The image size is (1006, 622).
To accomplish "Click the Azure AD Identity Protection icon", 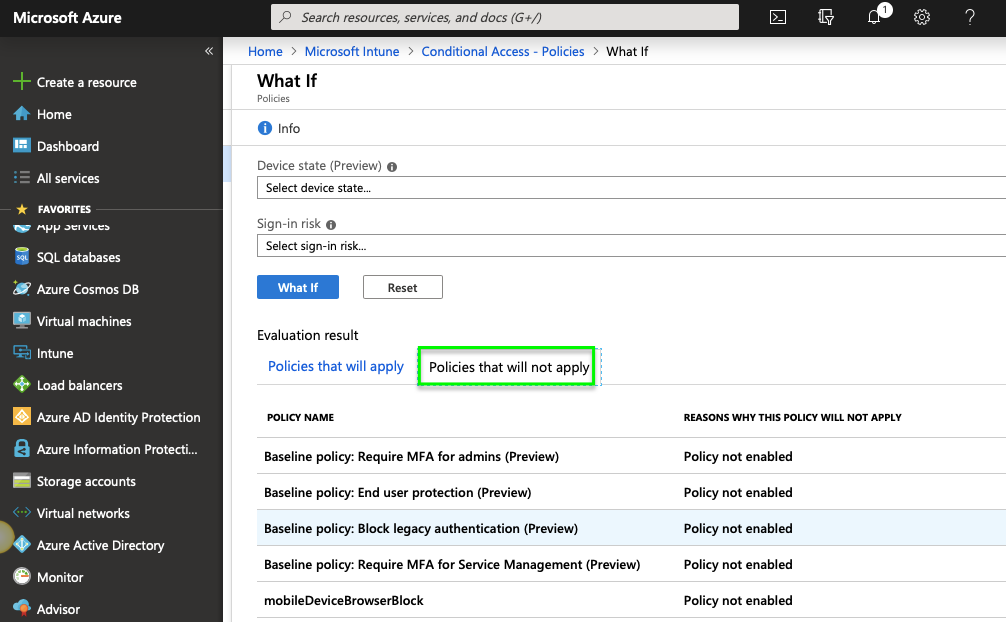I will tap(22, 417).
